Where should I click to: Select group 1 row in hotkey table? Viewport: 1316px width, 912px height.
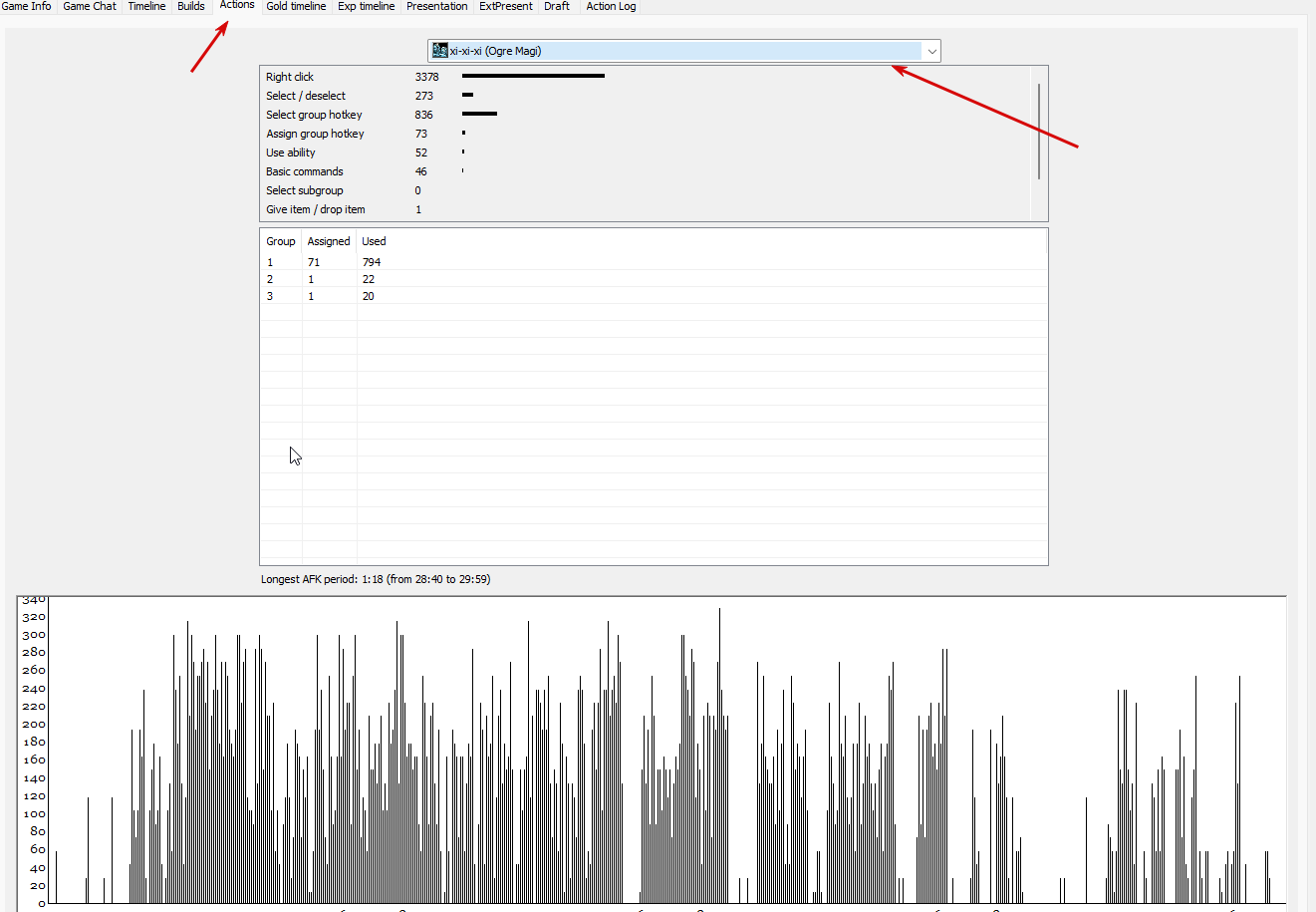point(654,262)
